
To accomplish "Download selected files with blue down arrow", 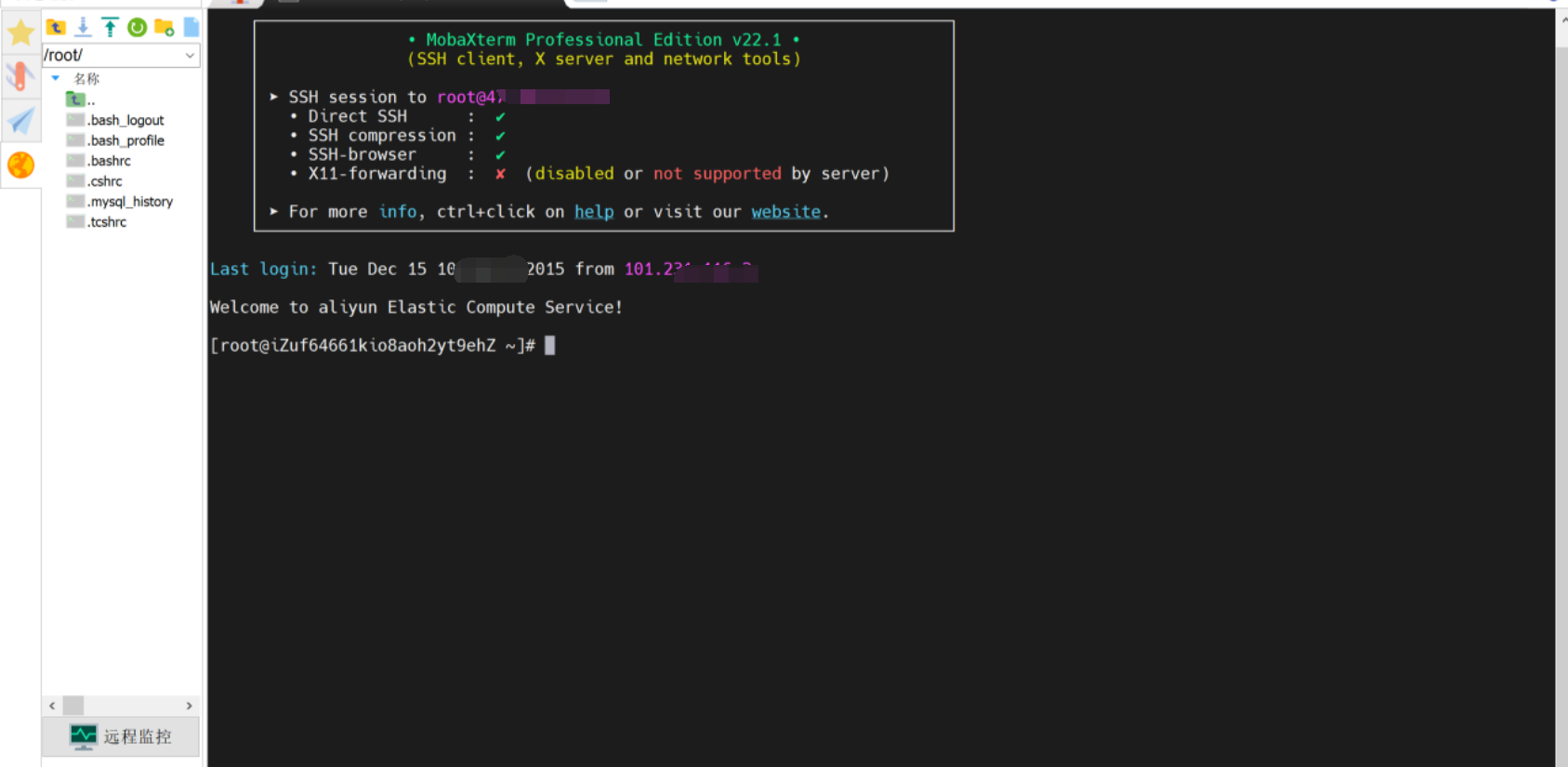I will tap(83, 27).
